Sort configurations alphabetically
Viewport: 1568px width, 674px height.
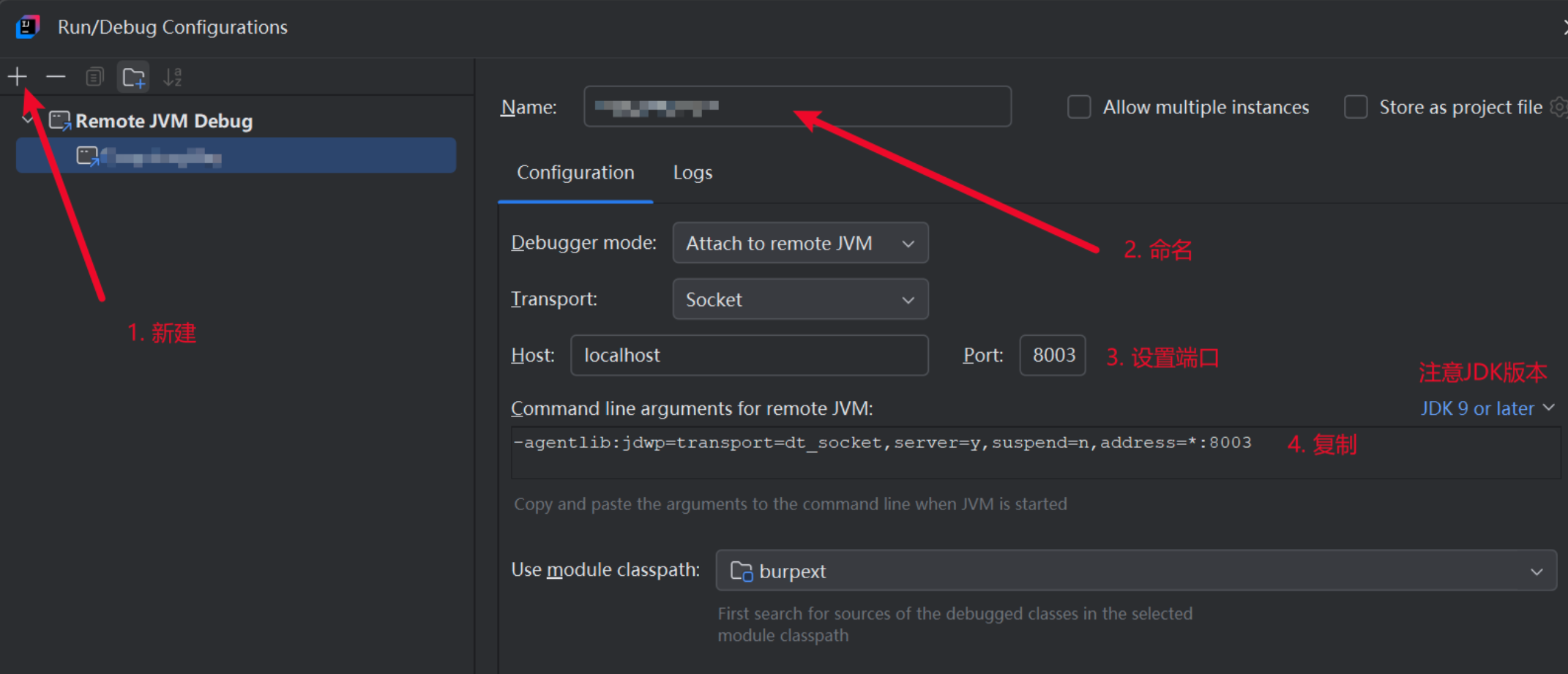173,77
